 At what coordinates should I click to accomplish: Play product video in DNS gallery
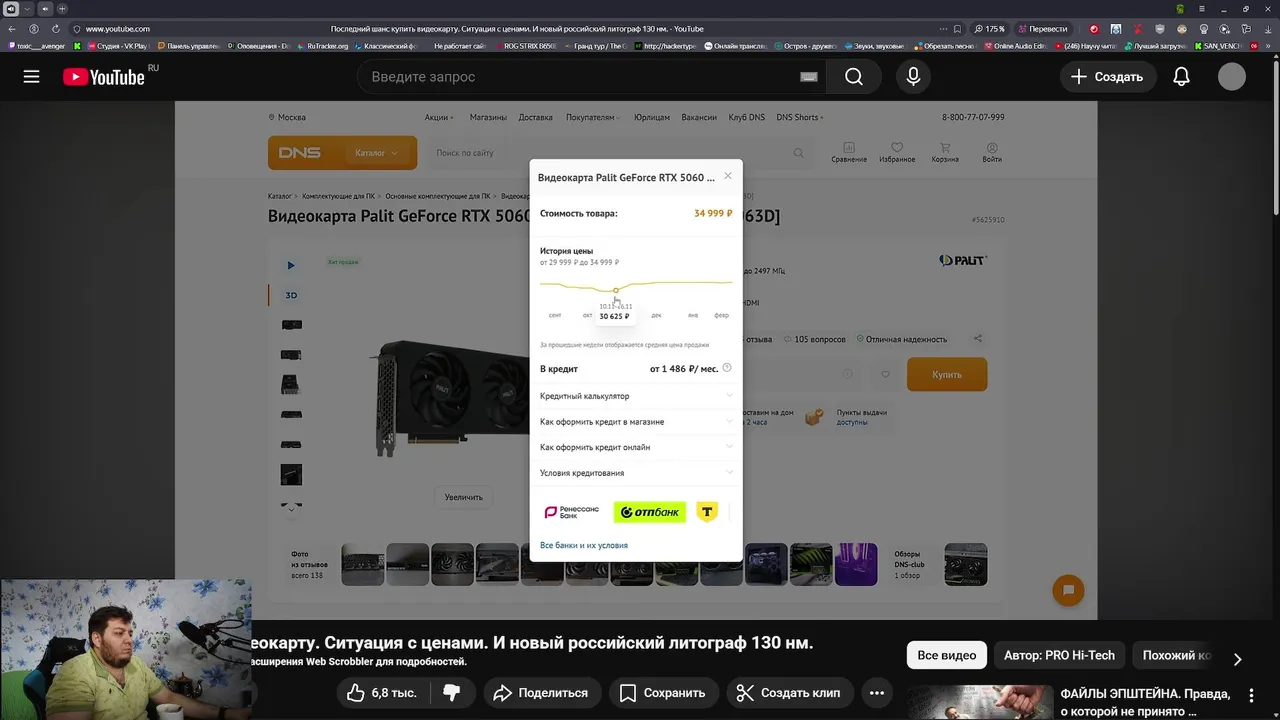[x=291, y=265]
